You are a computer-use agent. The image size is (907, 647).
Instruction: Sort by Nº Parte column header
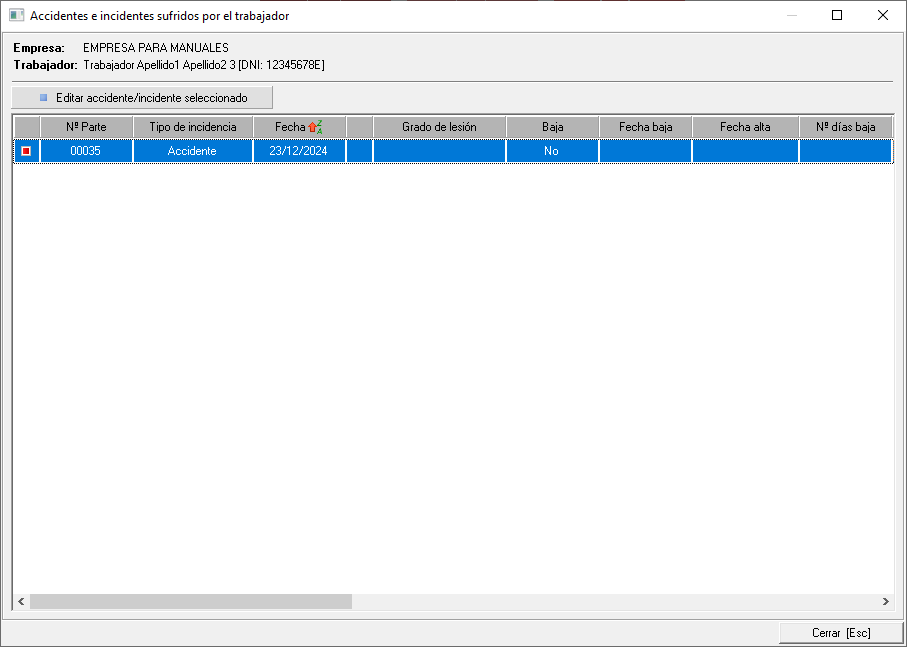pyautogui.click(x=86, y=127)
